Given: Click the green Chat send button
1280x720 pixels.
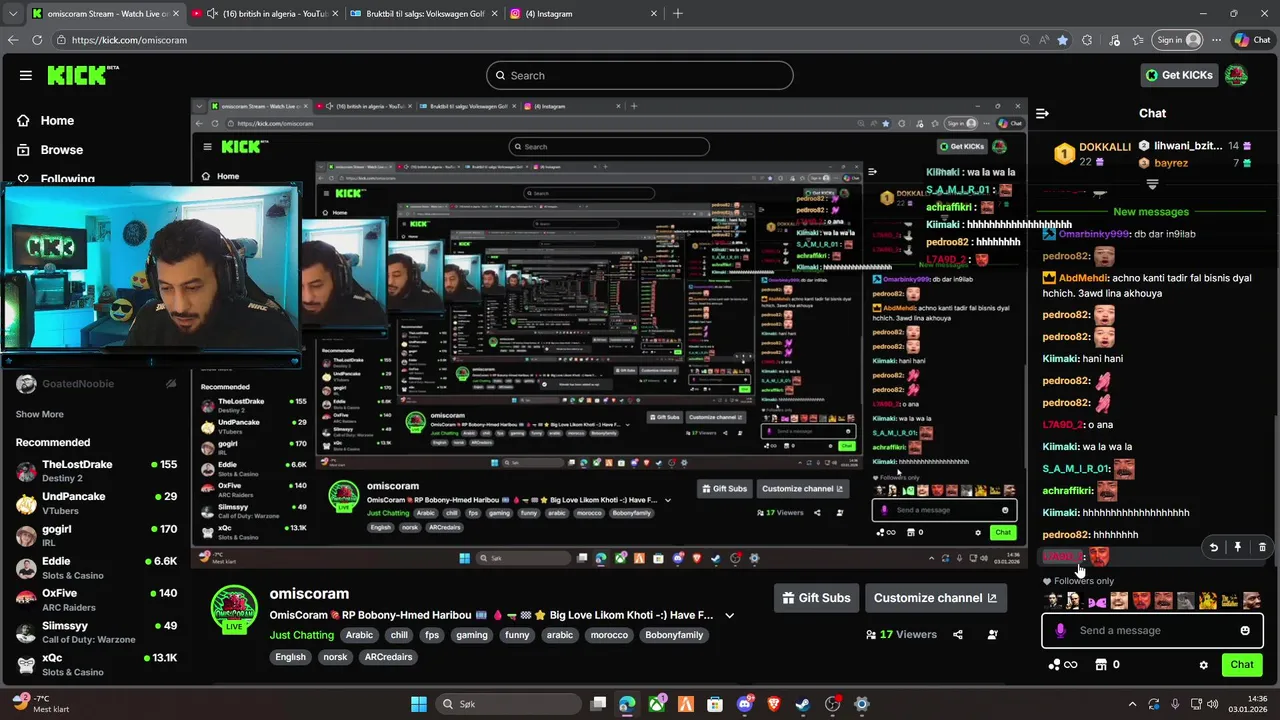Looking at the screenshot, I should click(1242, 665).
